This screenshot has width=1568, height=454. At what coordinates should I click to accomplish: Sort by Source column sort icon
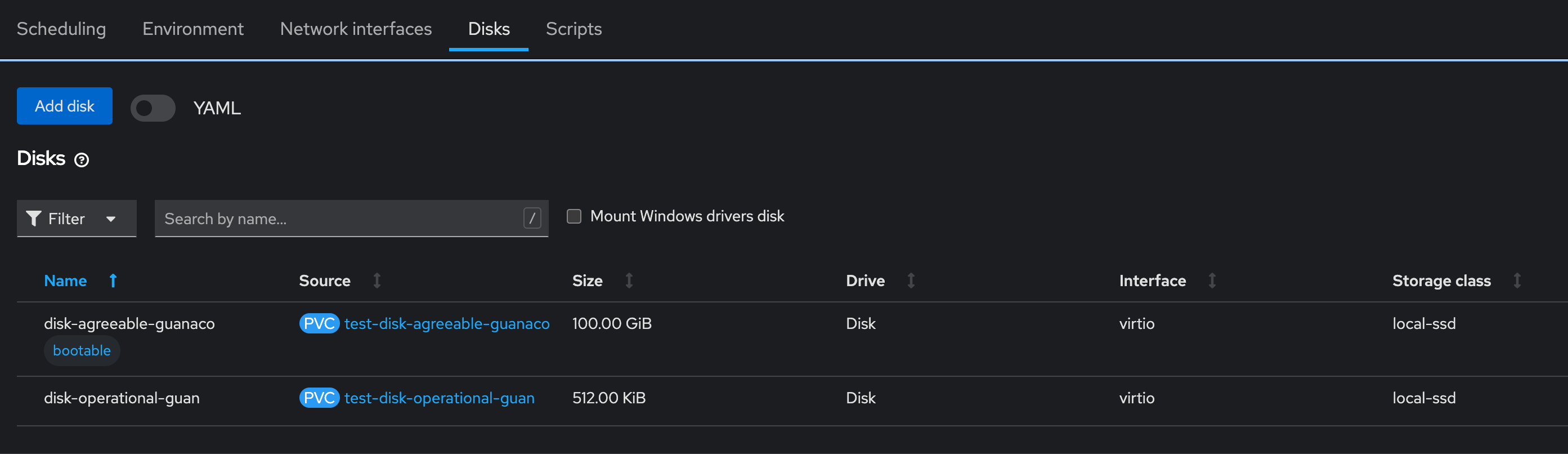click(x=377, y=281)
